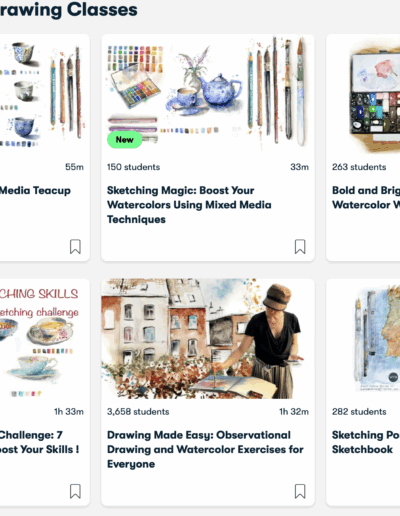Screen dimensions: 400x516
Task: Open 'Sketching Magic: Boost Your Watercolors' title
Action: point(189,205)
